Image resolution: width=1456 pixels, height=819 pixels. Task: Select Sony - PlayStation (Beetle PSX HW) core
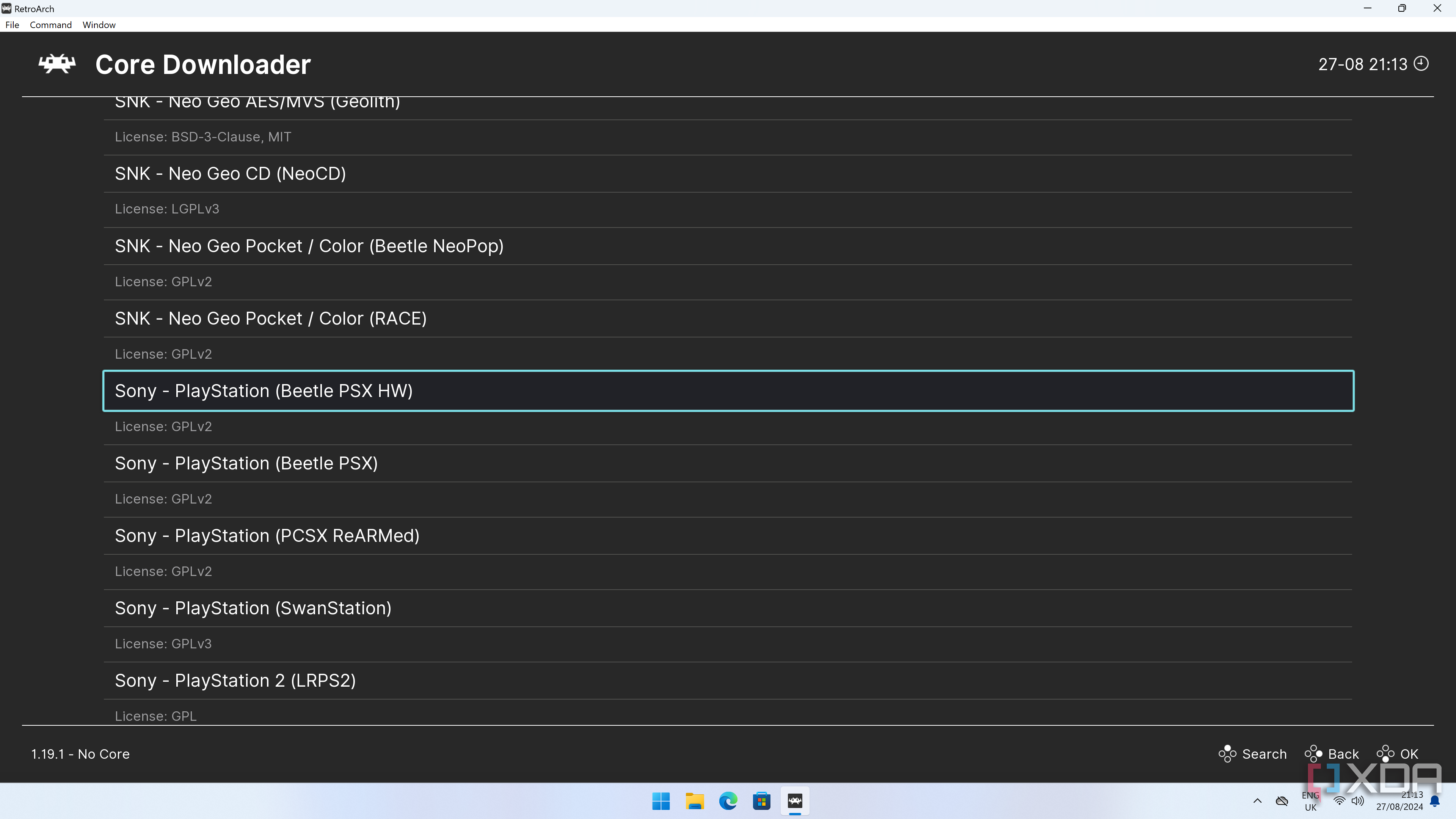coord(728,391)
